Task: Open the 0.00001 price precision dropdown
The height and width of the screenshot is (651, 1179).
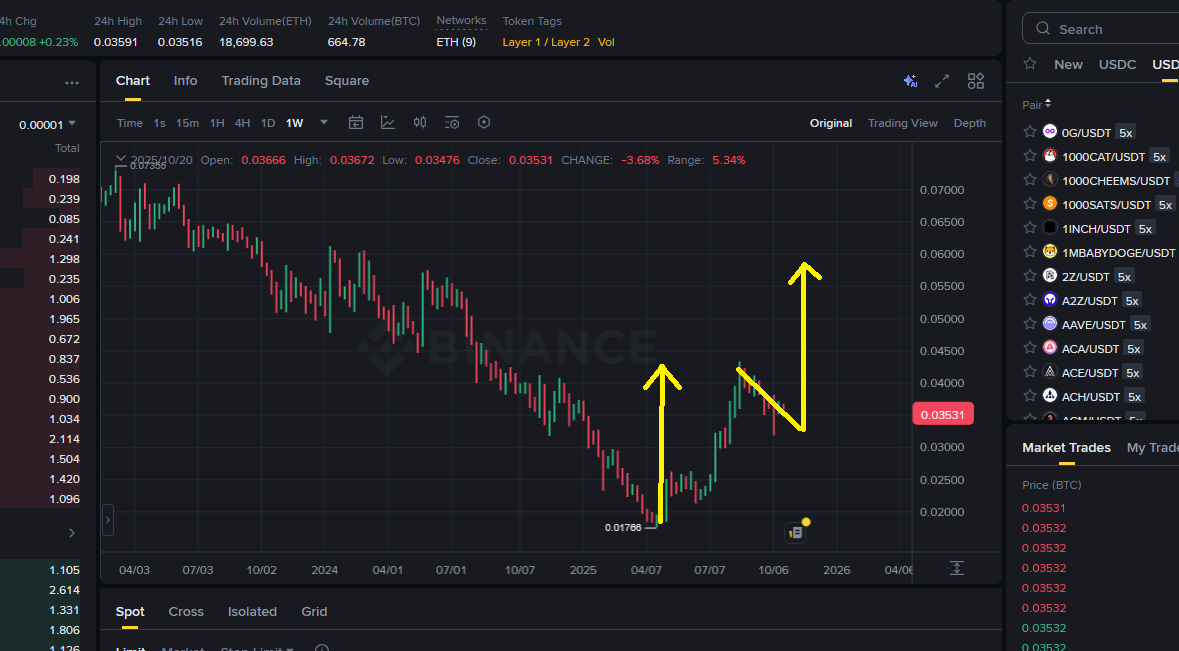Action: 47,124
